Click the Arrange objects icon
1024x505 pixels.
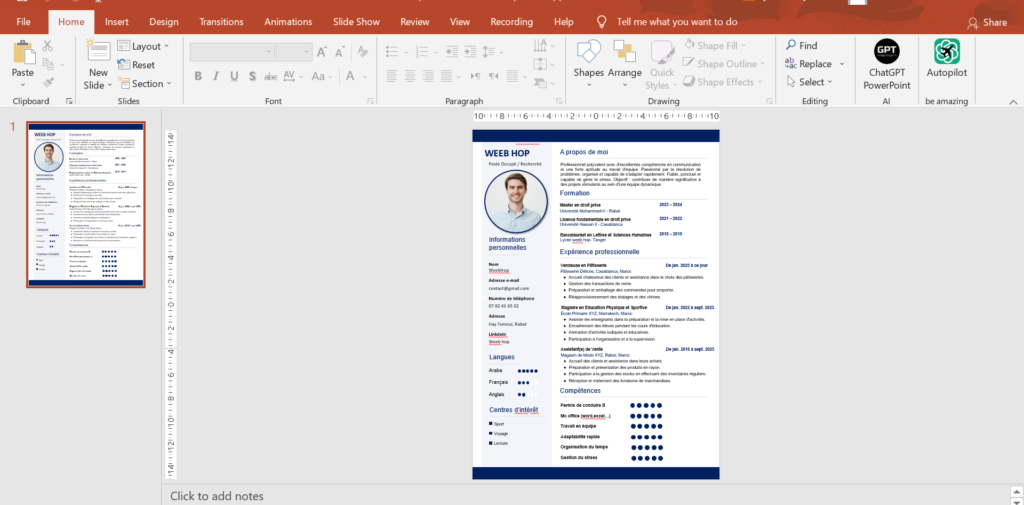coord(625,52)
